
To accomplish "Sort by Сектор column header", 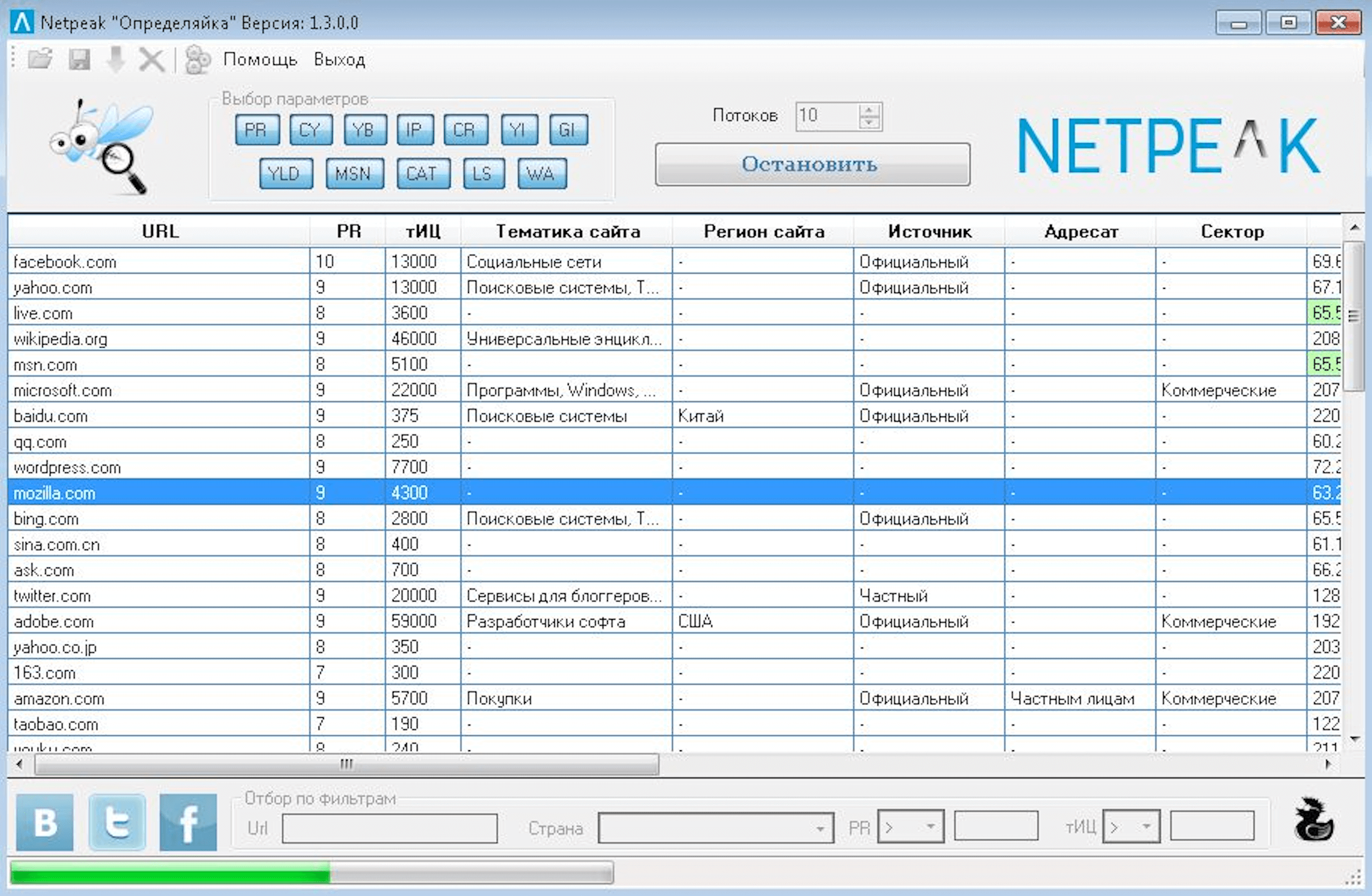I will (1231, 231).
